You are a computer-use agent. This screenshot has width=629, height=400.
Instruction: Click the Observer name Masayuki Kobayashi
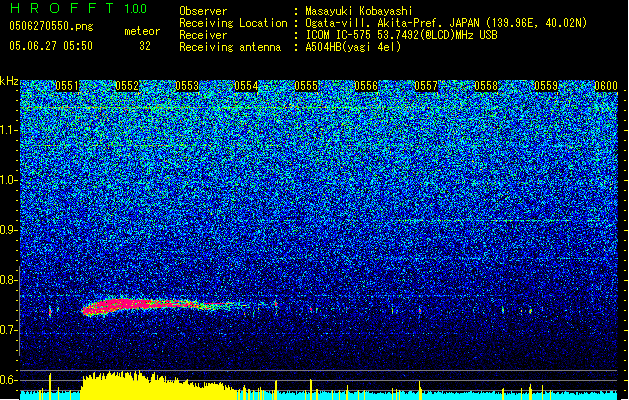(x=358, y=11)
